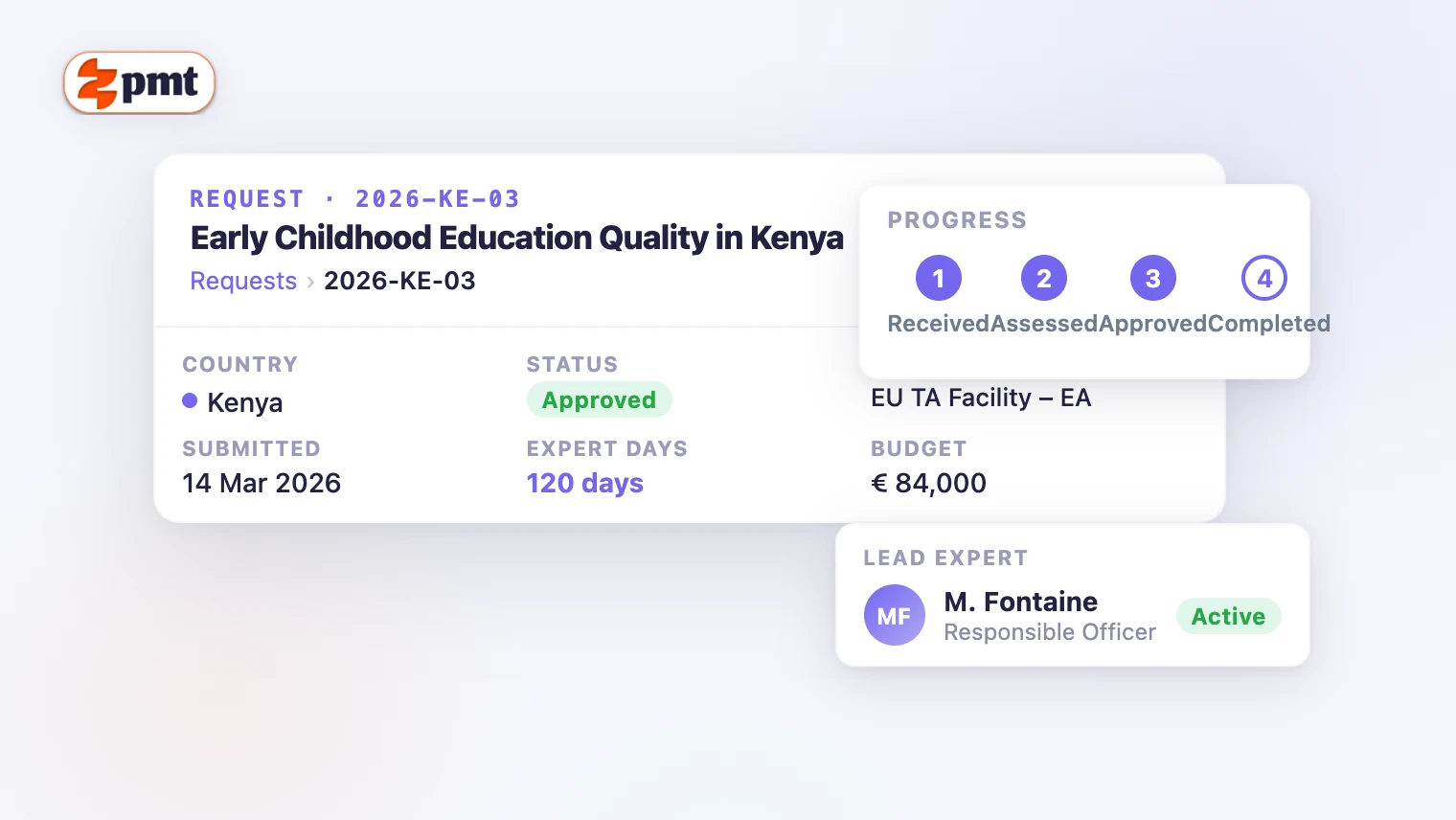Click the Completed step label
Image resolution: width=1456 pixels, height=820 pixels.
coord(1269,324)
